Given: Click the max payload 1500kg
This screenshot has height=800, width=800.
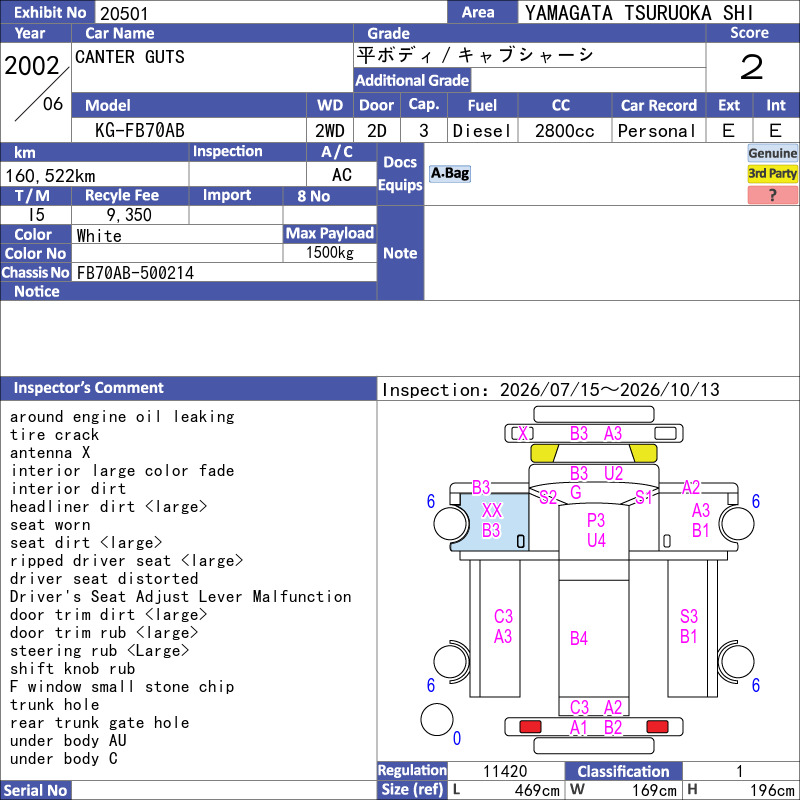Looking at the screenshot, I should (330, 253).
